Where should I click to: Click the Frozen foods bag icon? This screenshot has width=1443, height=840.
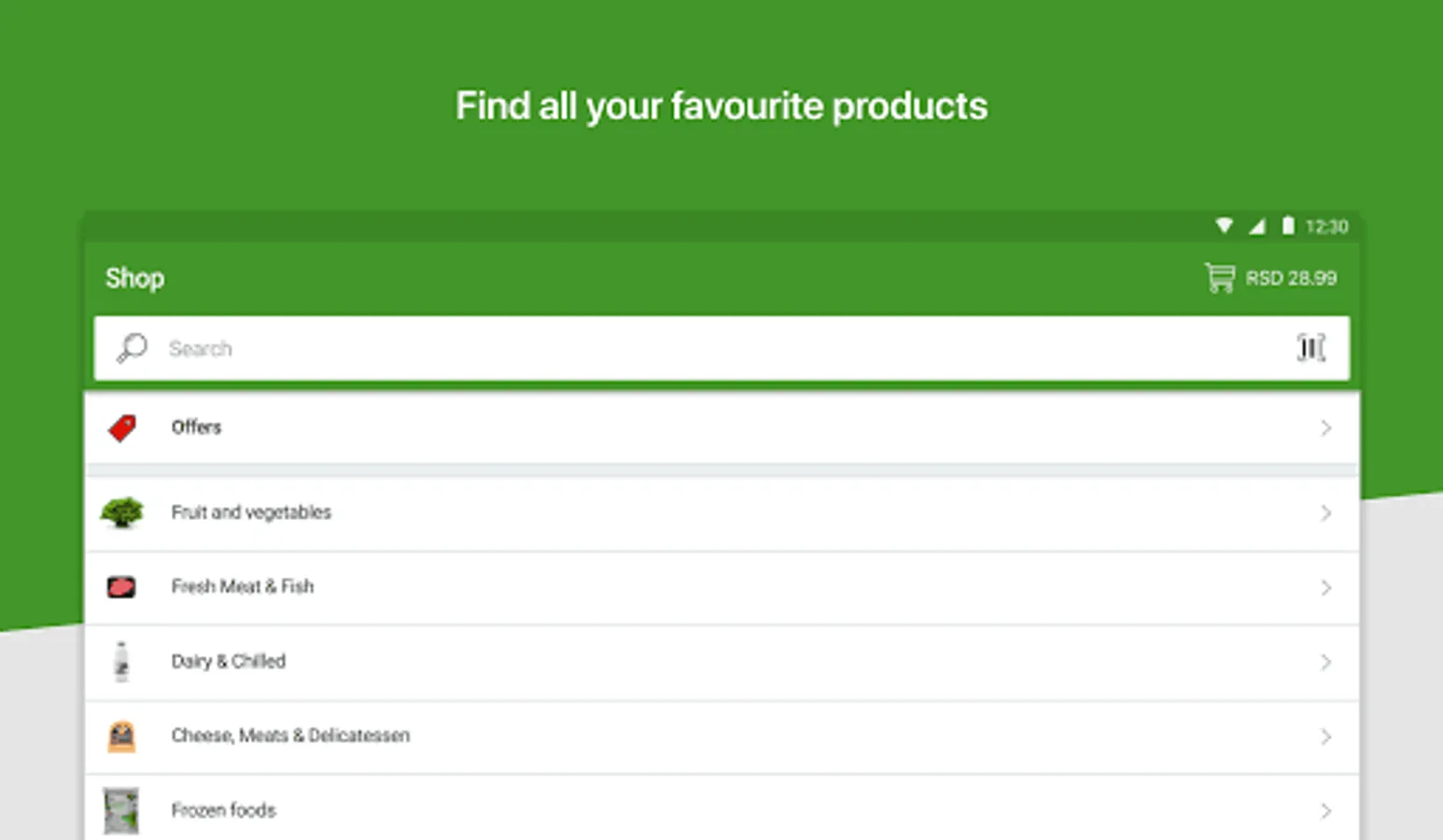(121, 810)
